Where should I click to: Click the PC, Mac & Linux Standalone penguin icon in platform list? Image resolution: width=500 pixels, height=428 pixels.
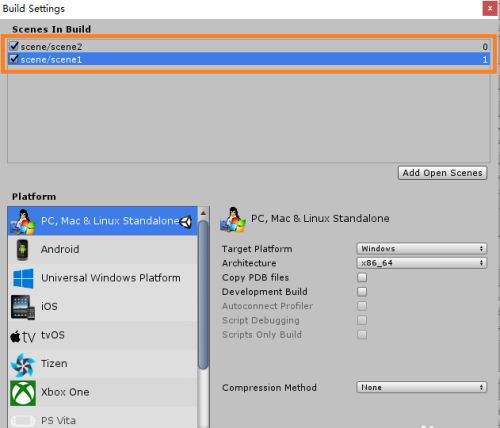pyautogui.click(x=23, y=221)
